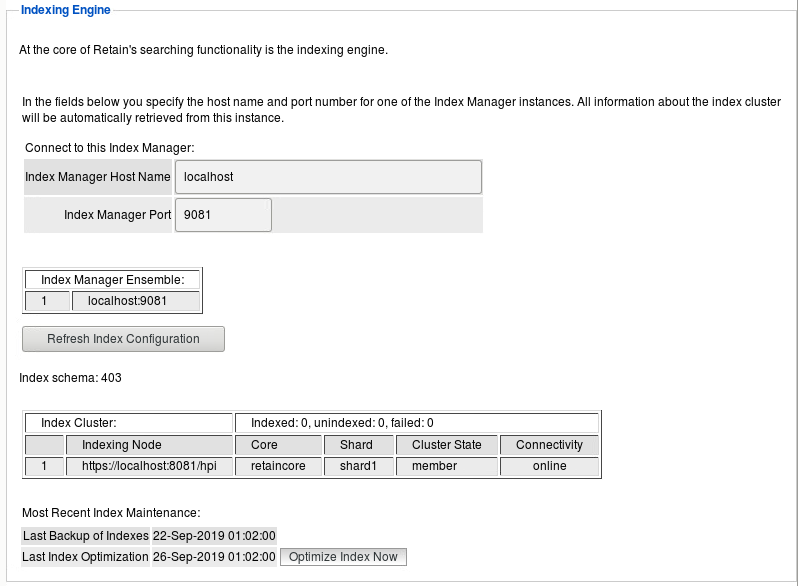
Task: Select the shard1 cell
Action: tap(356, 466)
